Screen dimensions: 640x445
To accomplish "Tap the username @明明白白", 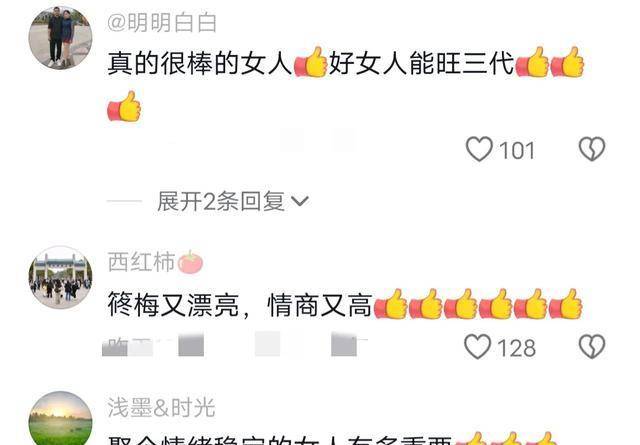I will (162, 22).
